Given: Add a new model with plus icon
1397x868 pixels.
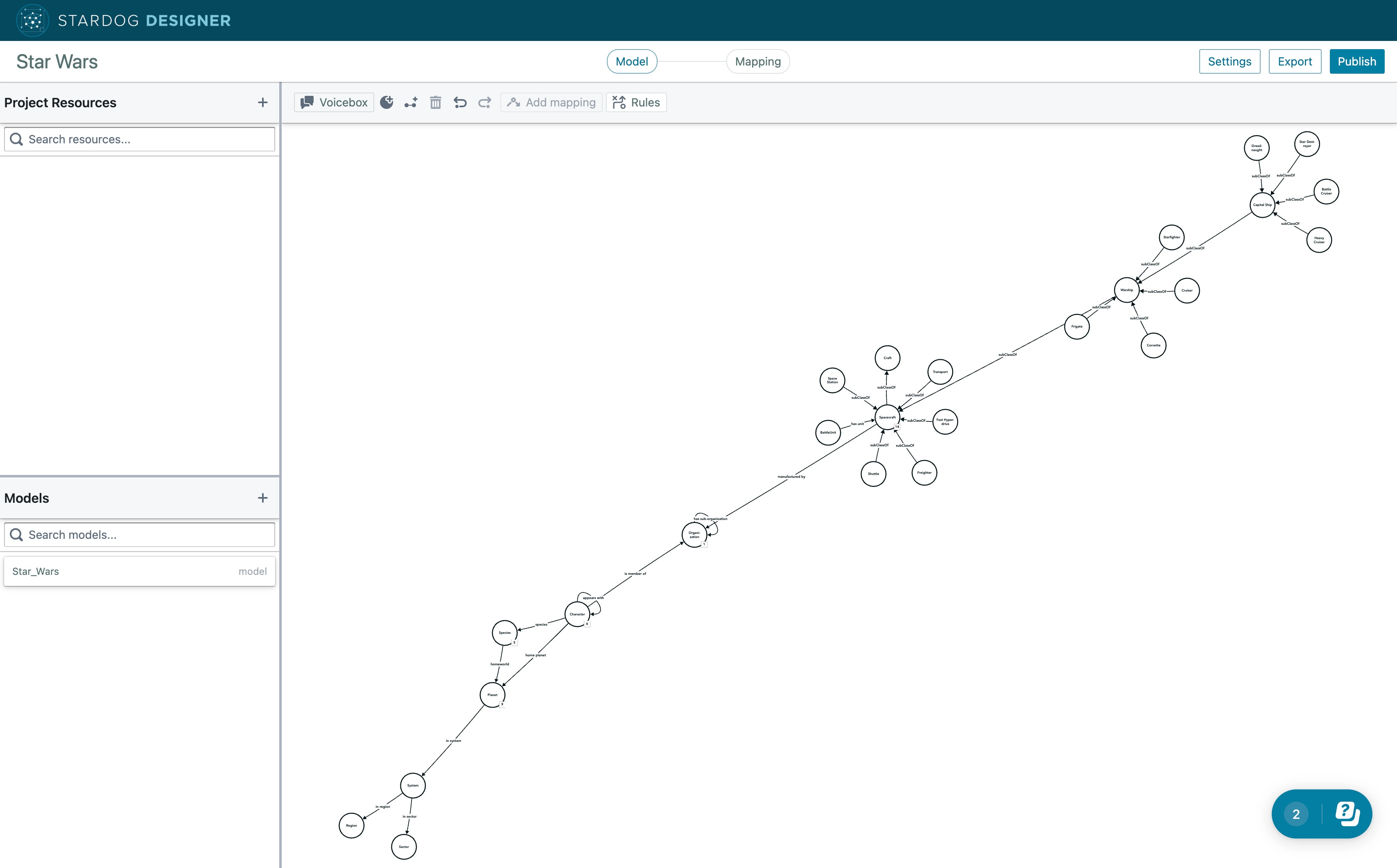Looking at the screenshot, I should tap(263, 498).
